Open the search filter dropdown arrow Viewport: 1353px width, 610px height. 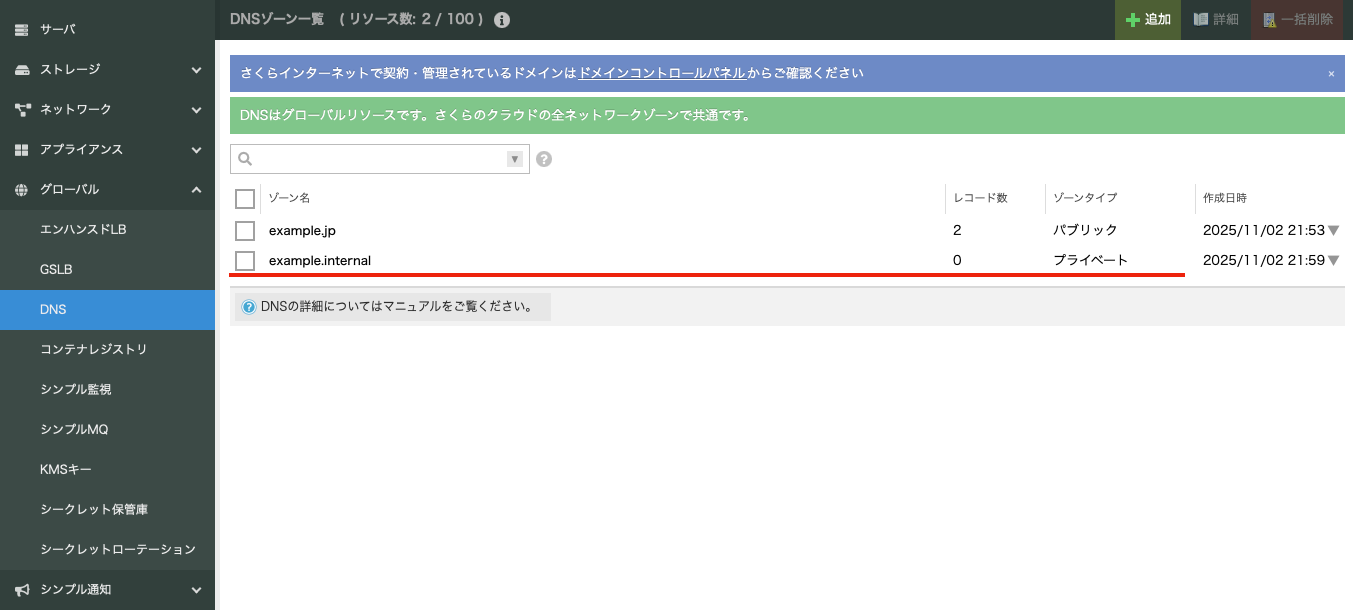(x=515, y=159)
